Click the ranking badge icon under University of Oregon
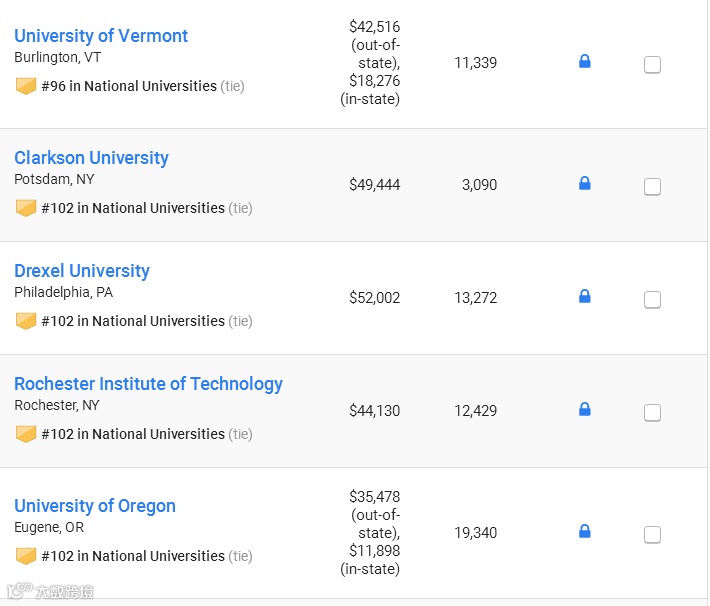Image resolution: width=710 pixels, height=606 pixels. pyautogui.click(x=26, y=557)
